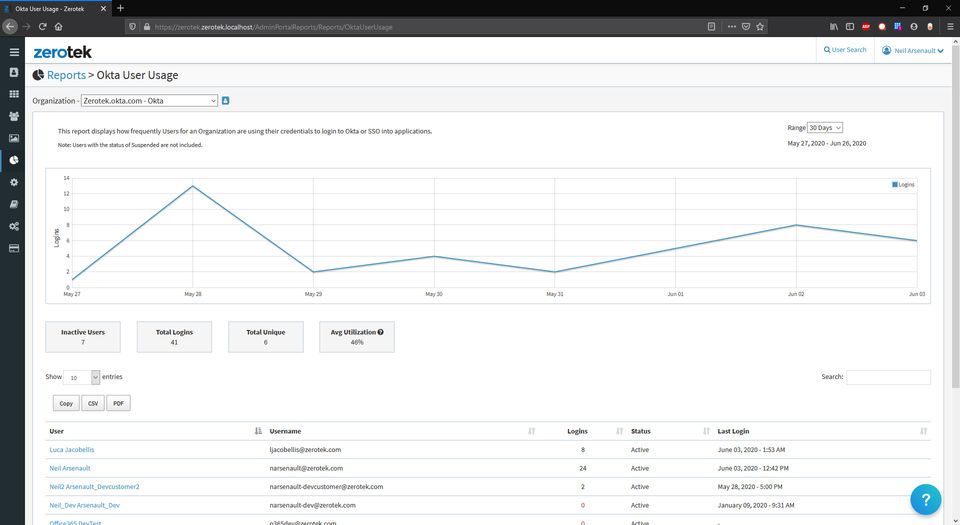Image resolution: width=960 pixels, height=525 pixels.
Task: Click the Firefox account avatar icon in the toolbar
Action: [x=914, y=26]
